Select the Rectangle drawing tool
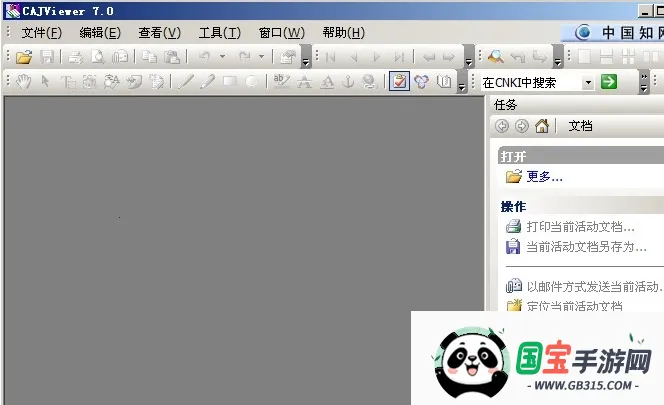Screen dimensions: 664x405 pyautogui.click(x=230, y=81)
